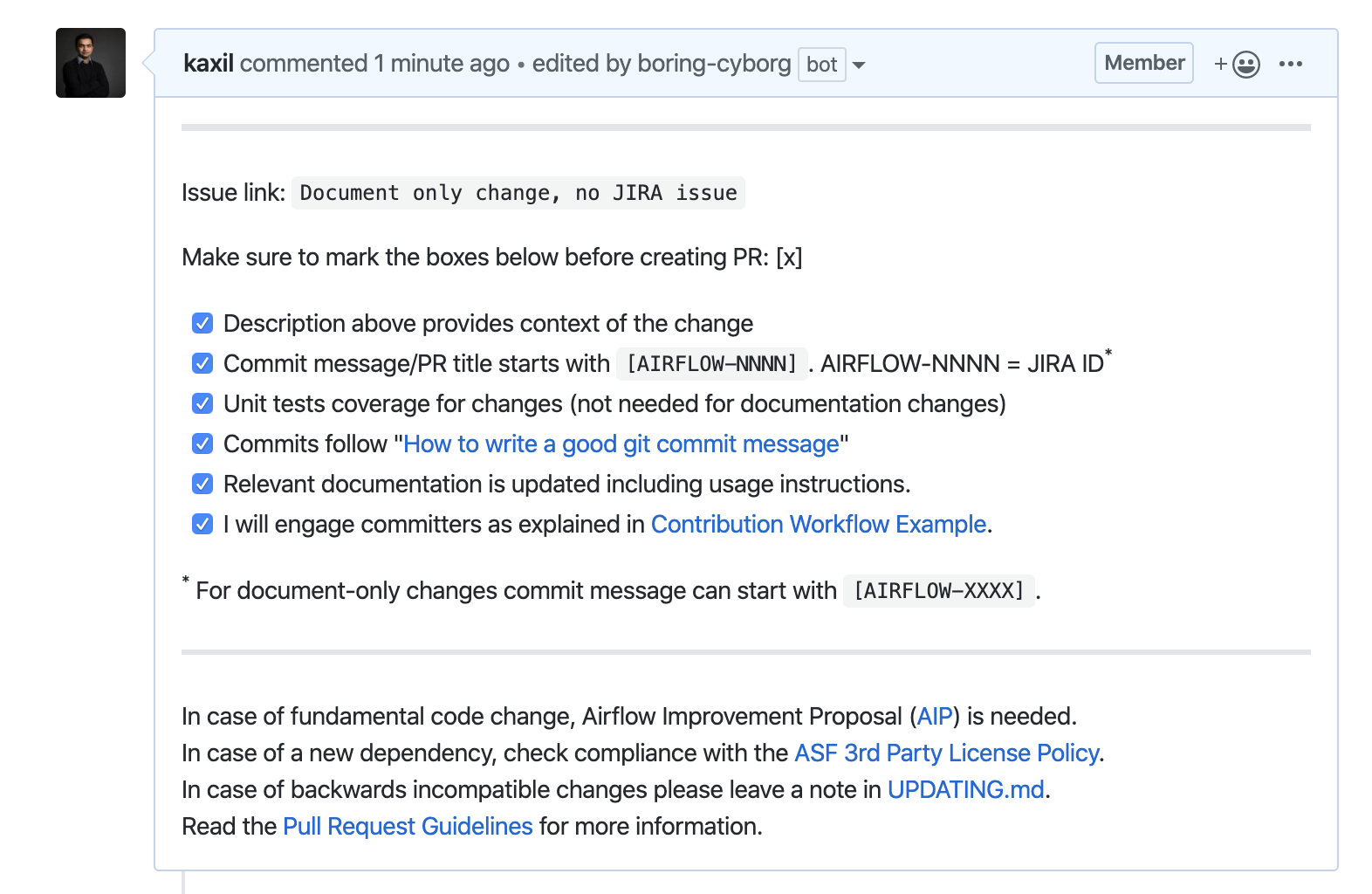Viewport: 1372px width, 894px height.
Task: Click the kaxil username in comment header
Action: [209, 64]
